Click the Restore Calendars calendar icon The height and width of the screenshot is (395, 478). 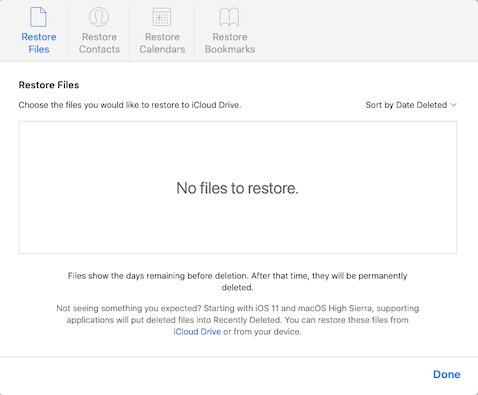coord(162,17)
